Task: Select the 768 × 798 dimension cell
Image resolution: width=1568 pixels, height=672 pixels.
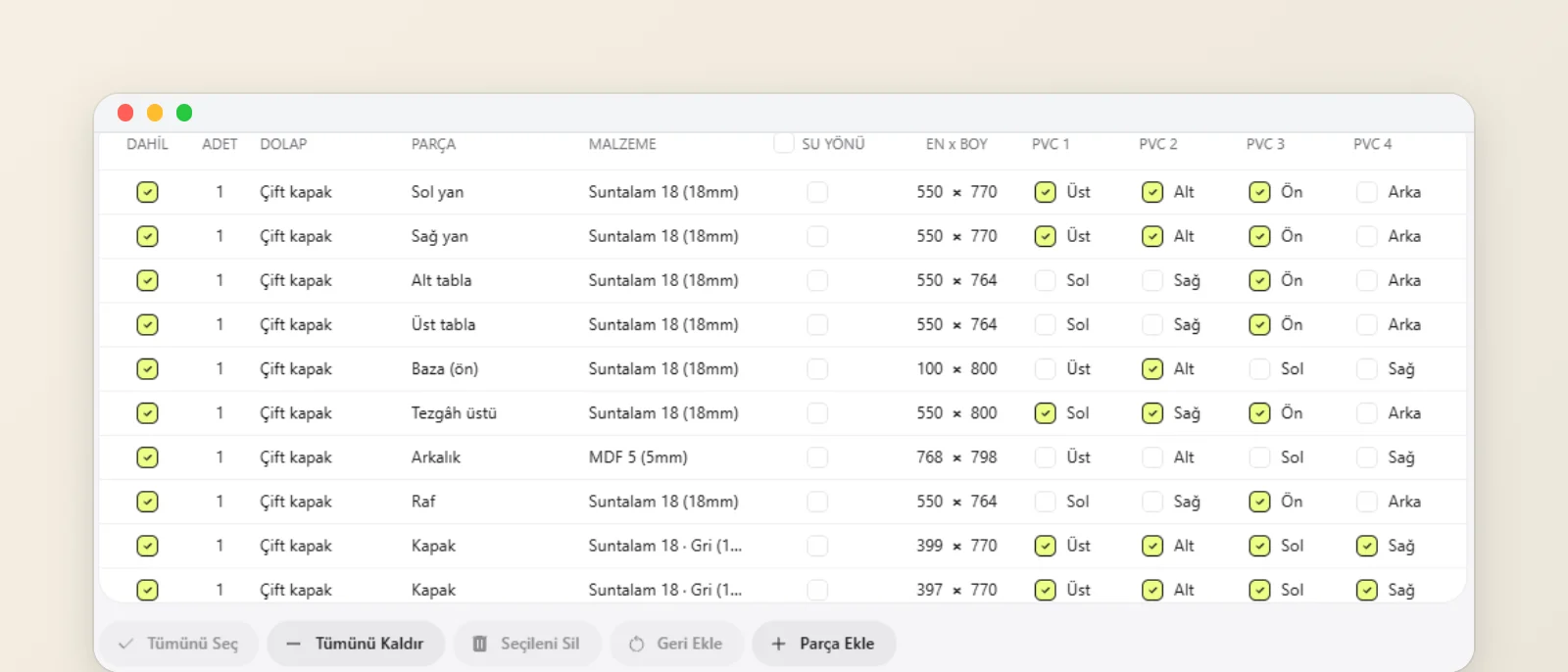Action: (956, 457)
